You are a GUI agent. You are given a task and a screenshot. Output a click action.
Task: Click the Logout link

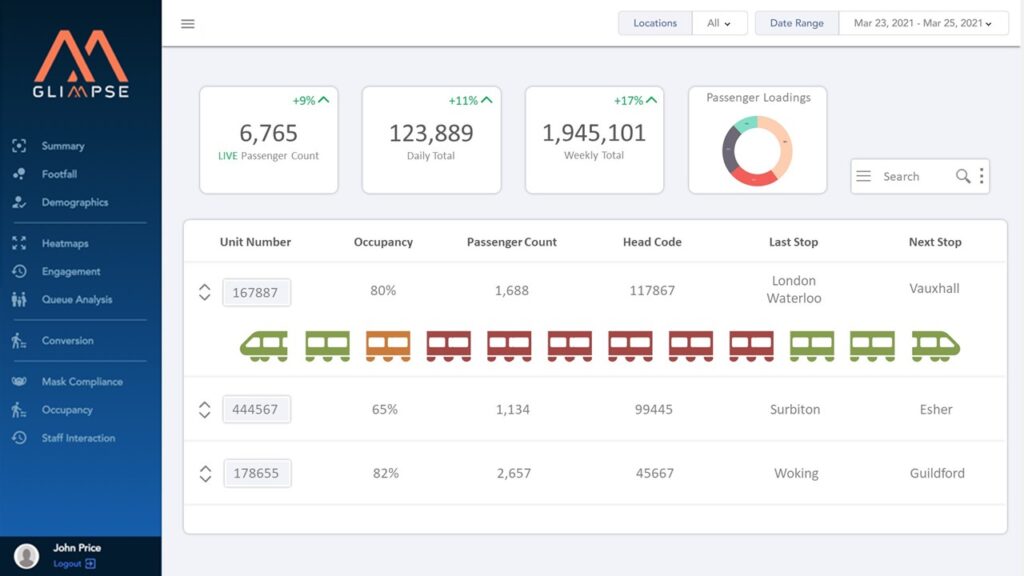pos(67,564)
